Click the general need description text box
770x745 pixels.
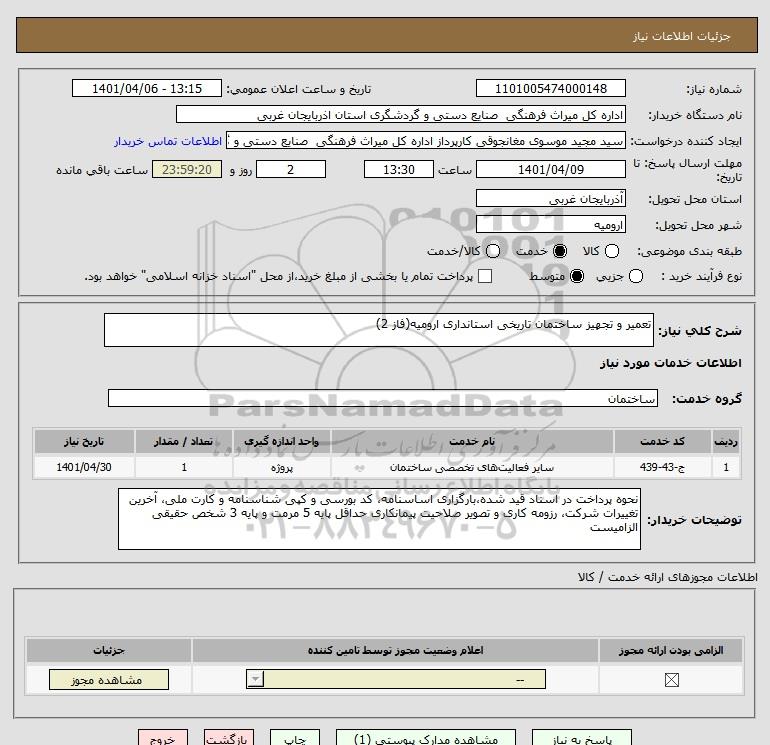click(379, 330)
